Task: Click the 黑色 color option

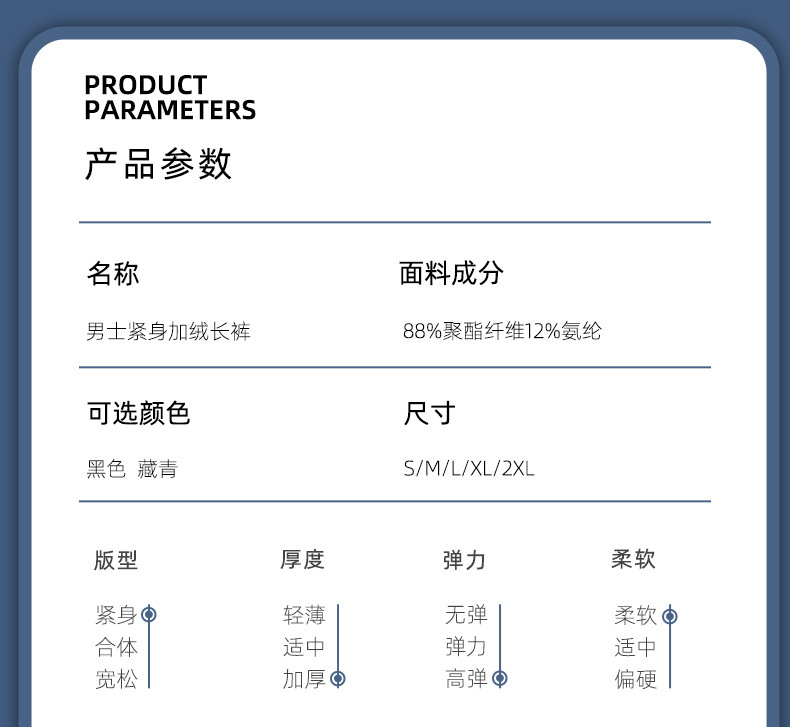Action: click(107, 469)
